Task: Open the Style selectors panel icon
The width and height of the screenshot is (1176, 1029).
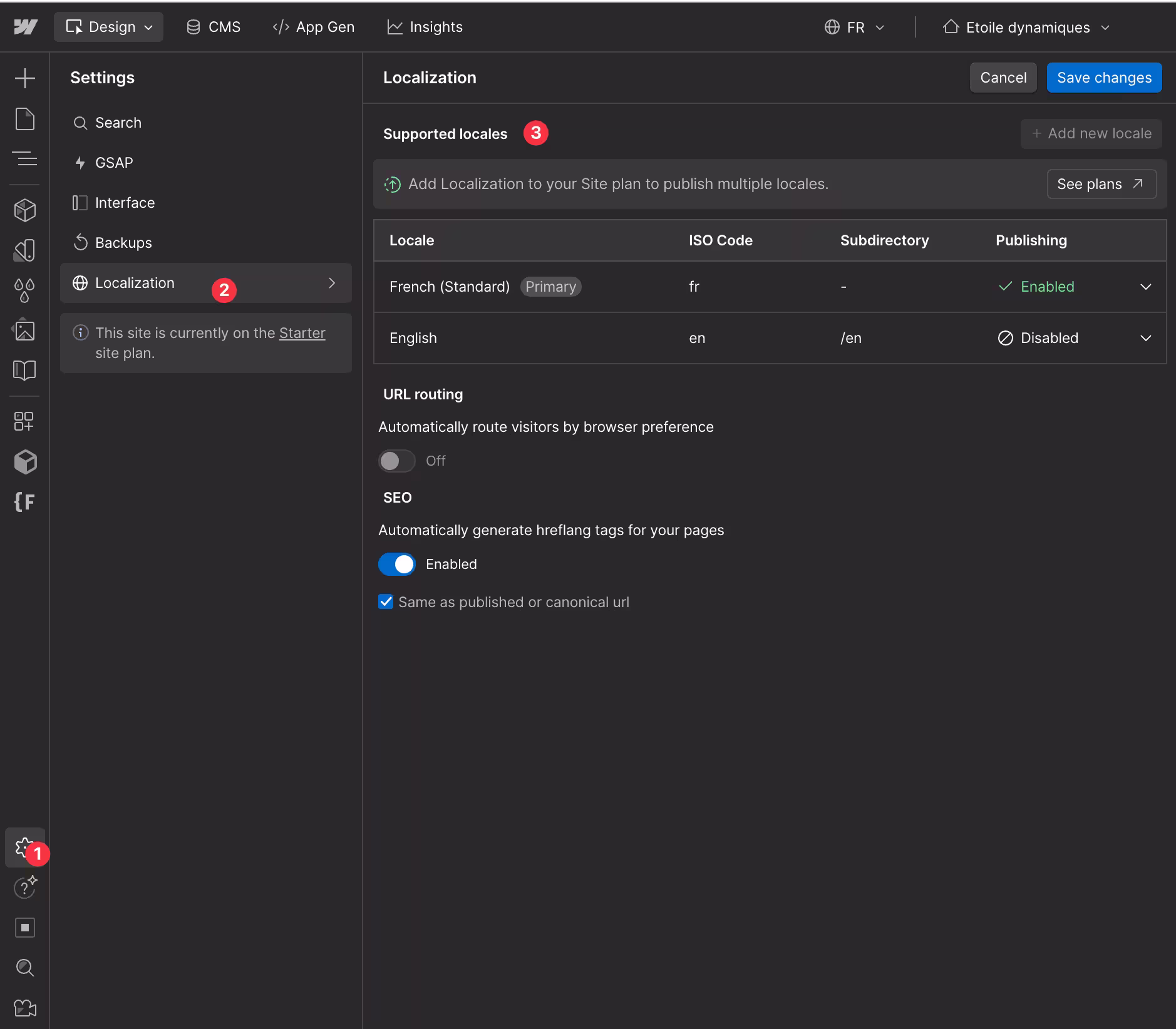Action: (25, 250)
